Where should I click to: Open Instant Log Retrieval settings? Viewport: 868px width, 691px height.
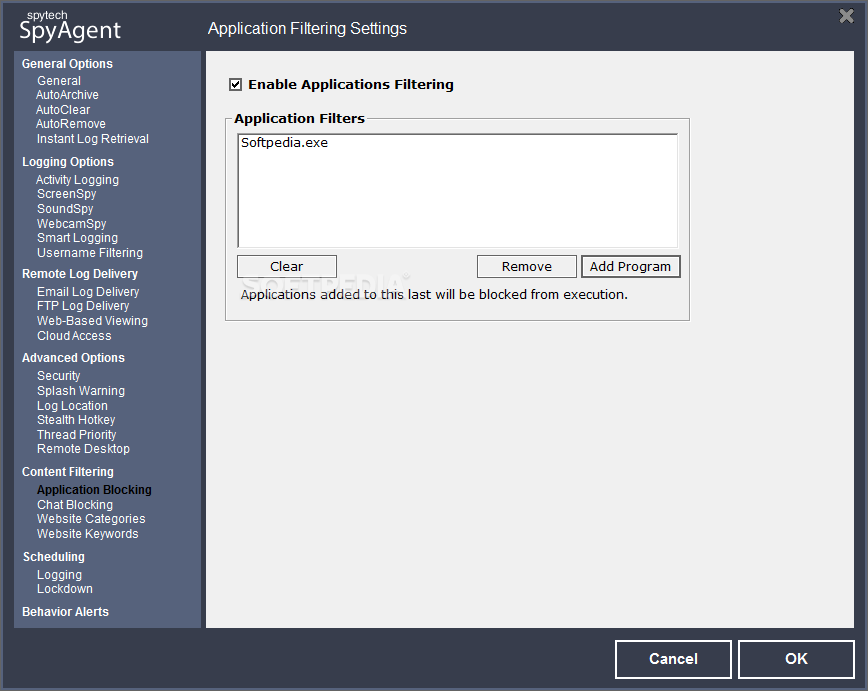(92, 139)
